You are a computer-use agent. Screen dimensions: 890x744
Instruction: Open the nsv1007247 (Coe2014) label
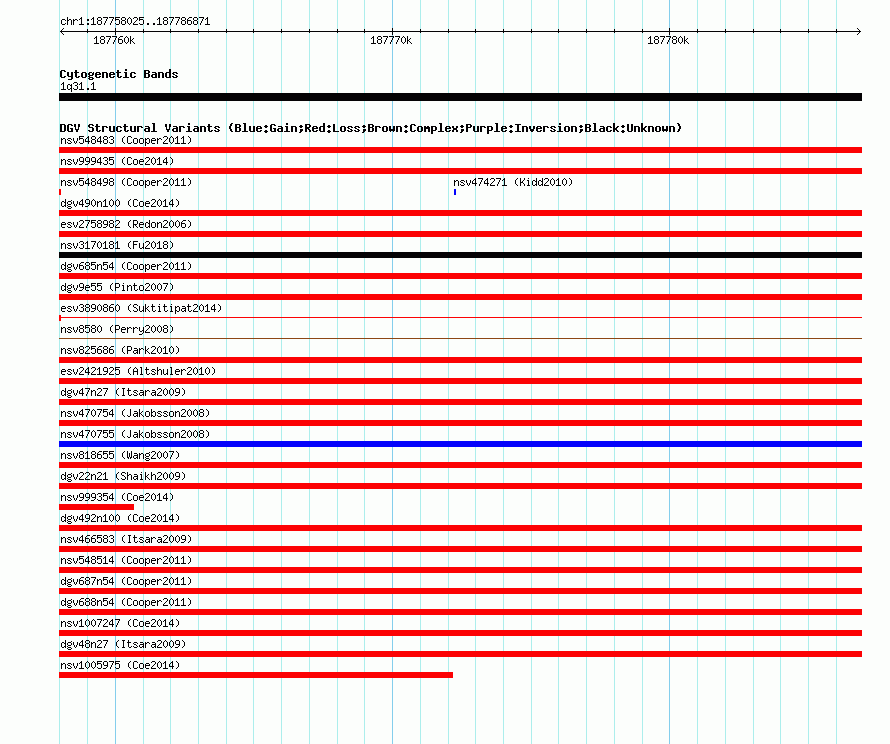point(120,623)
